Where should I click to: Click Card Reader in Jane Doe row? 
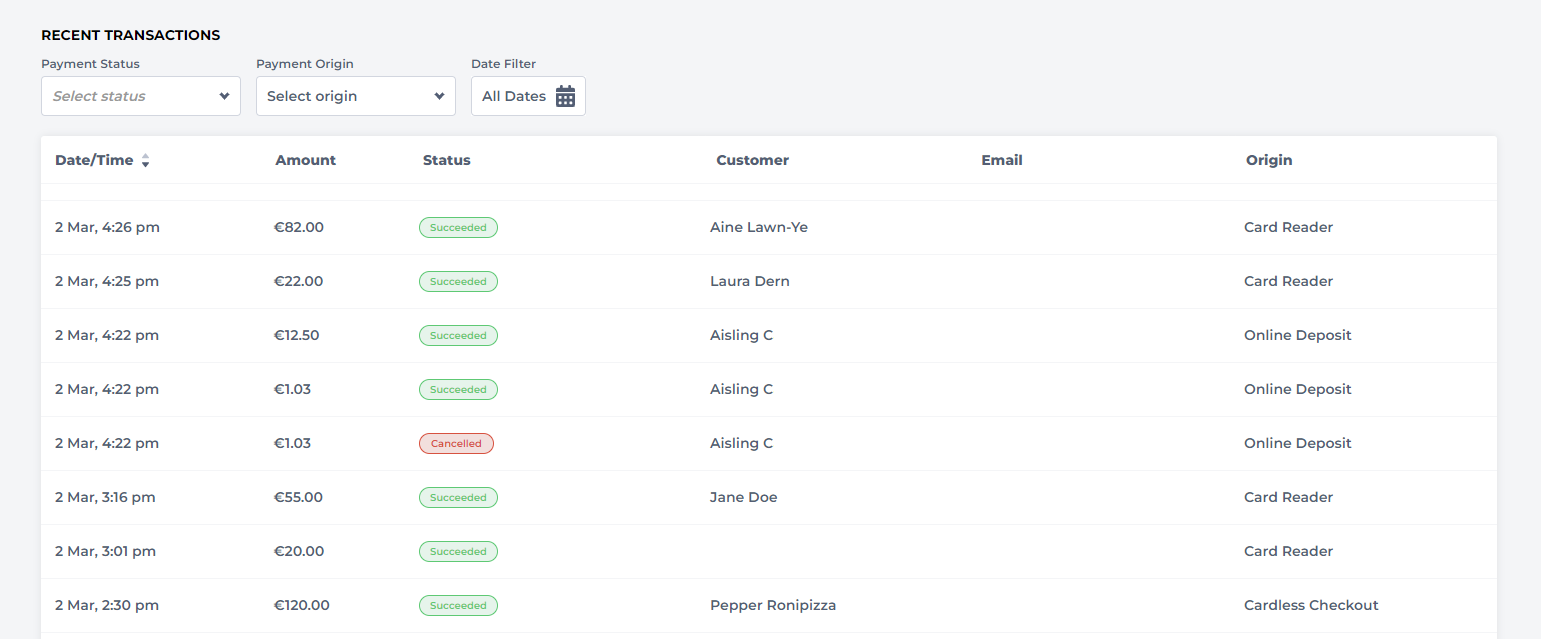pos(1288,497)
